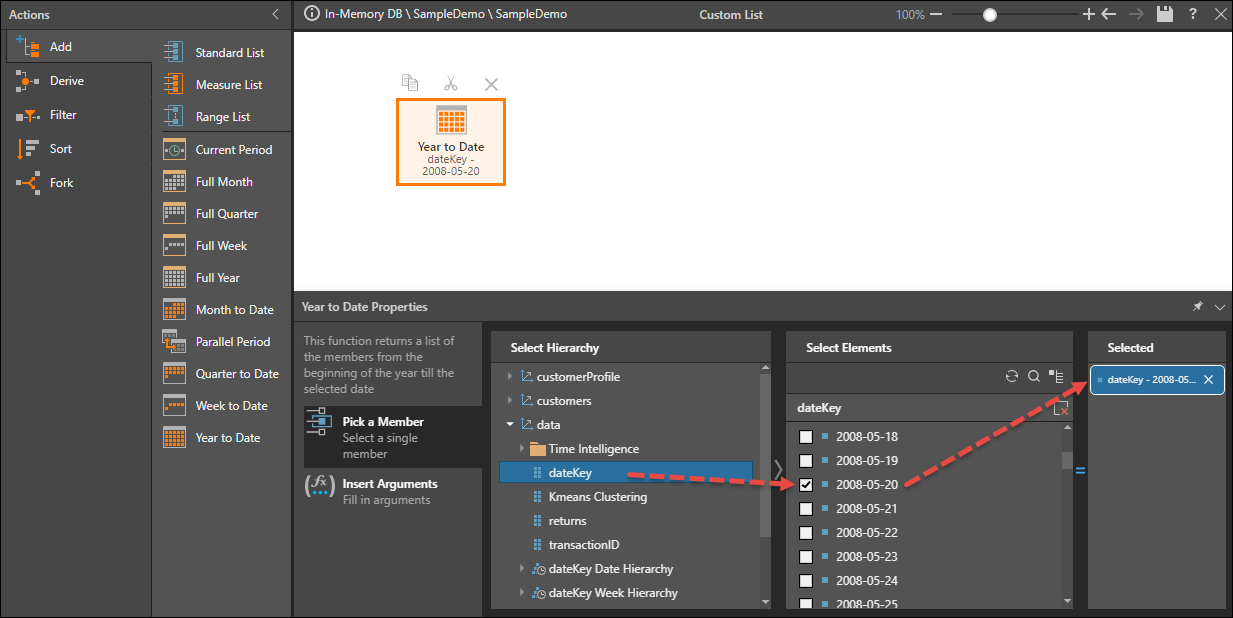Select the Sort action

78,149
